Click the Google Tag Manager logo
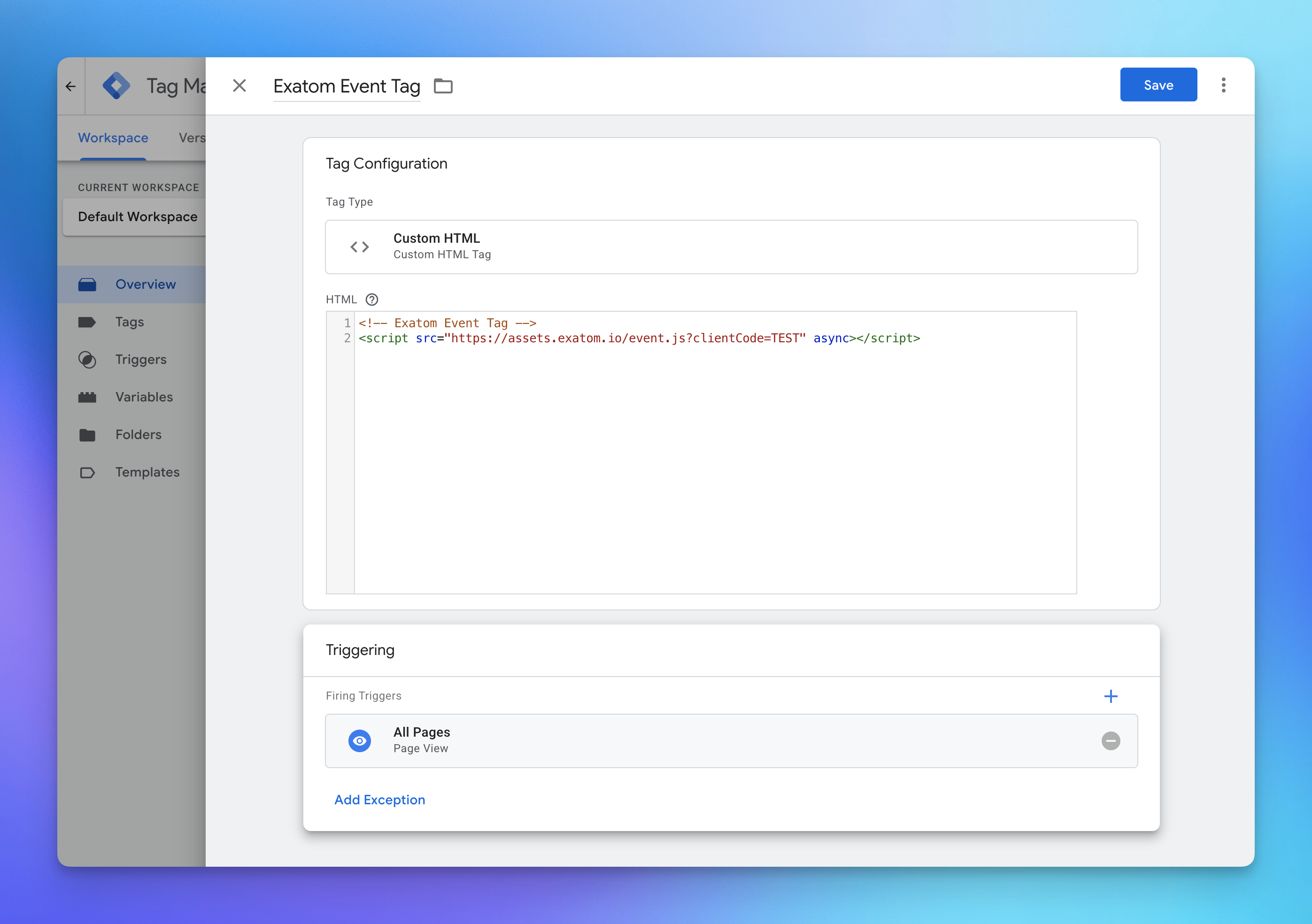Image resolution: width=1312 pixels, height=924 pixels. [x=116, y=86]
